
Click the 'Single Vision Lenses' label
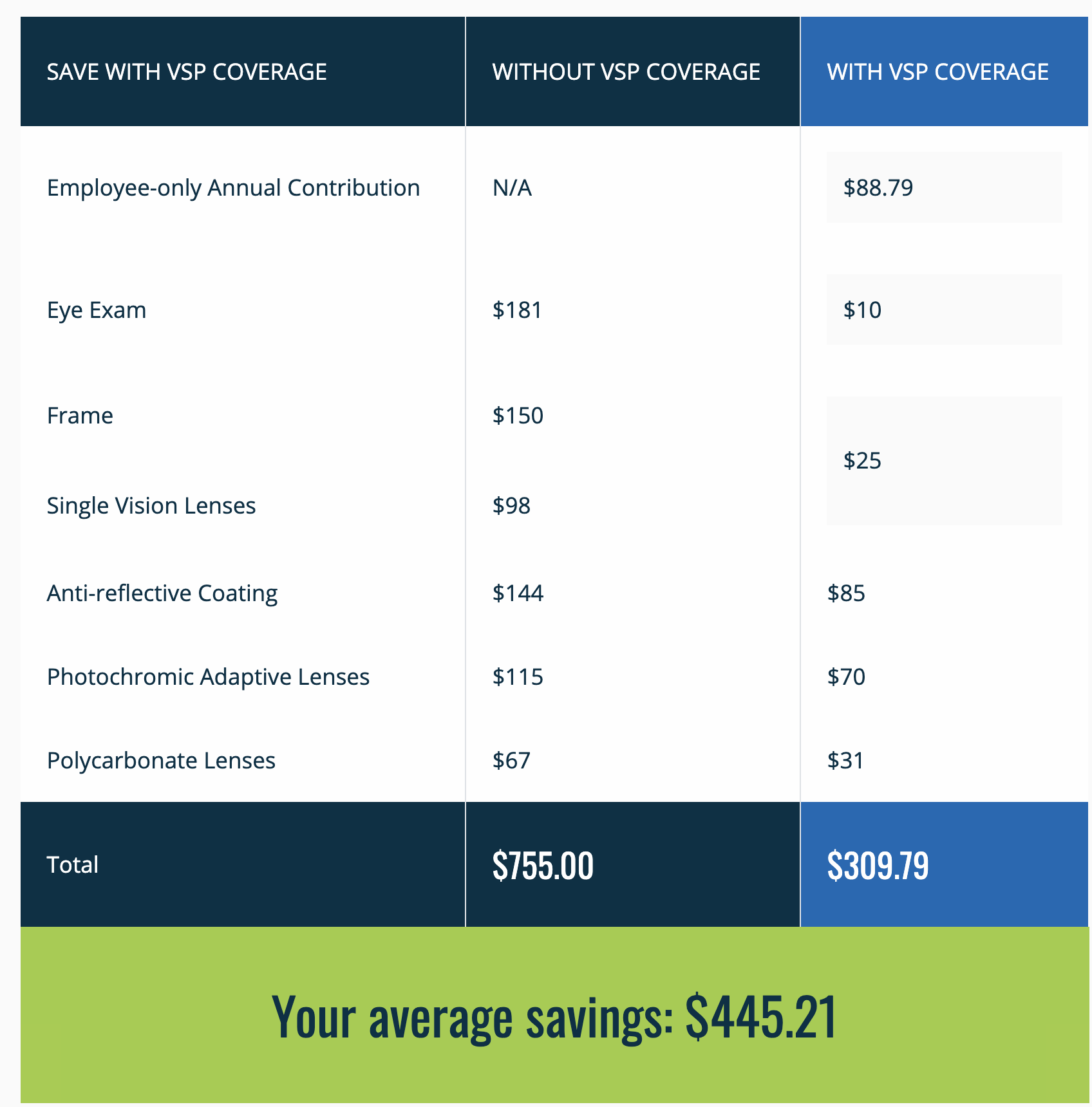[x=151, y=506]
